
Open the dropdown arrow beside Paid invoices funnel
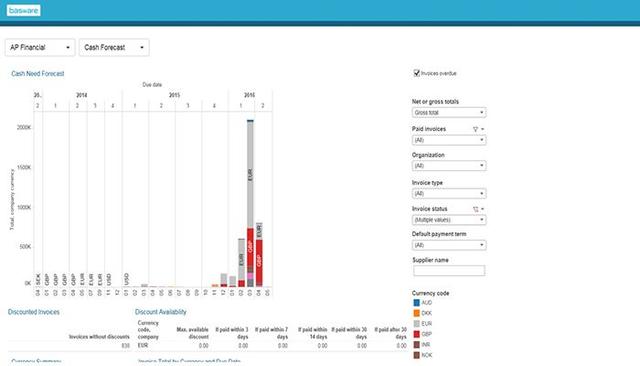[482, 129]
